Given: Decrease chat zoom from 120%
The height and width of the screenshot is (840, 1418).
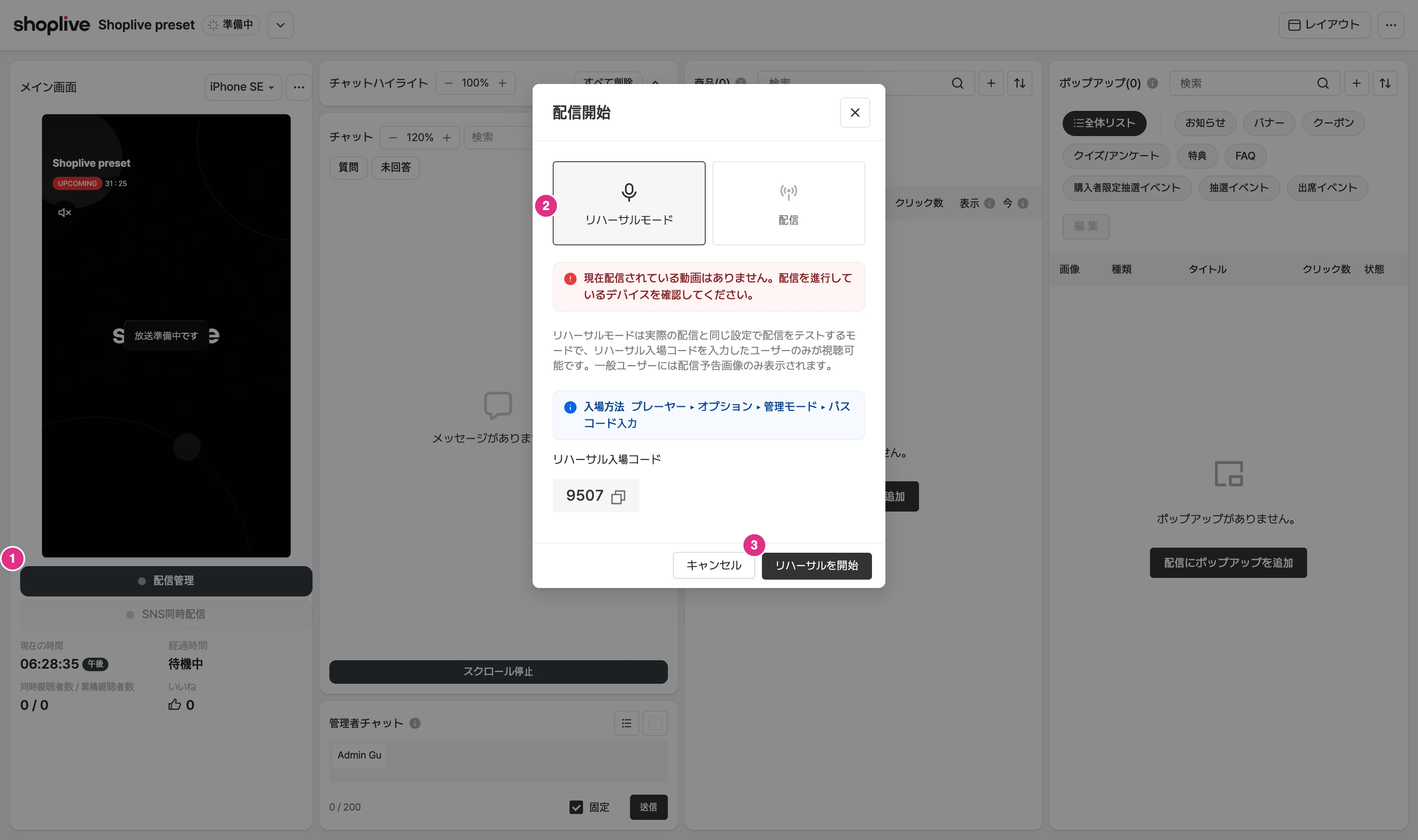Looking at the screenshot, I should pos(393,137).
